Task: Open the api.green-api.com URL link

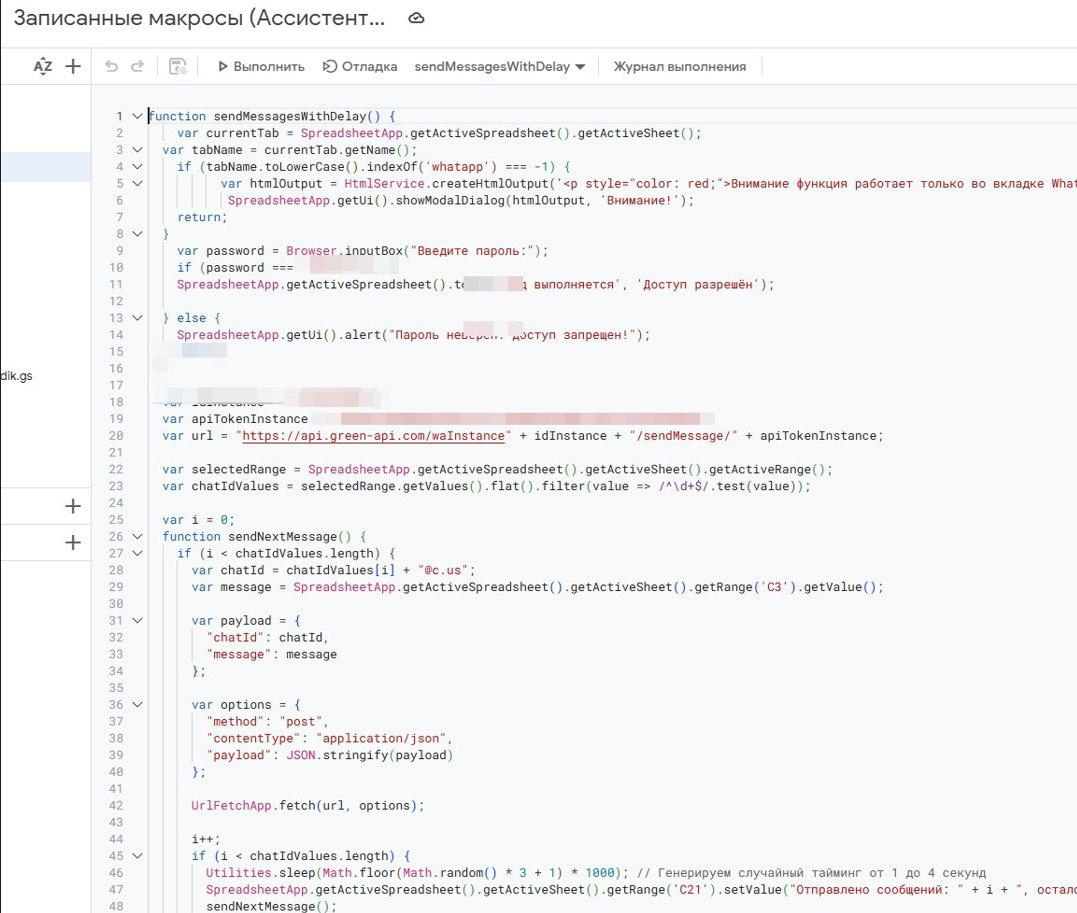Action: 374,436
